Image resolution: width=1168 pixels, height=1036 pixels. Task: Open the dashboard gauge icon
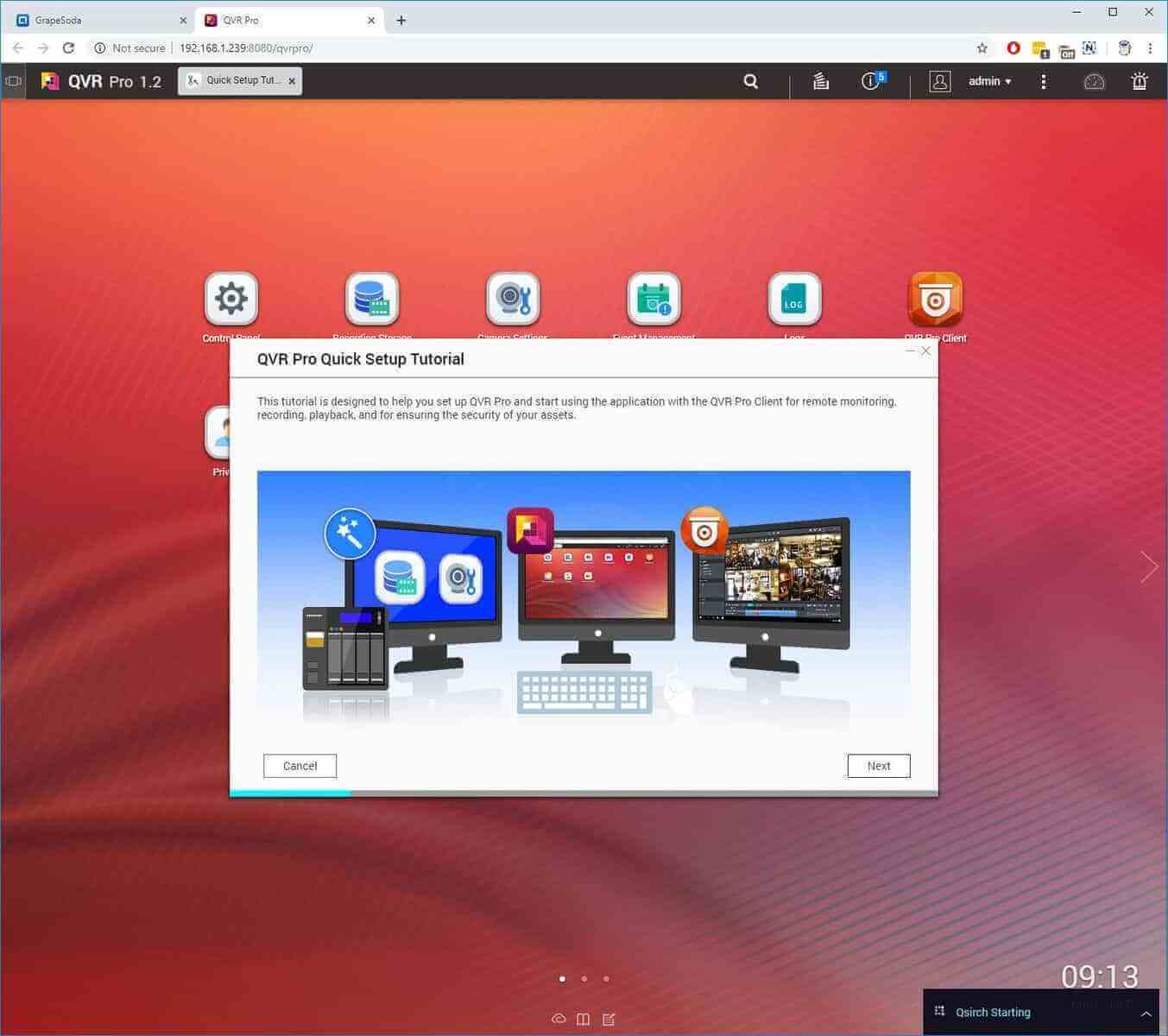[1094, 81]
